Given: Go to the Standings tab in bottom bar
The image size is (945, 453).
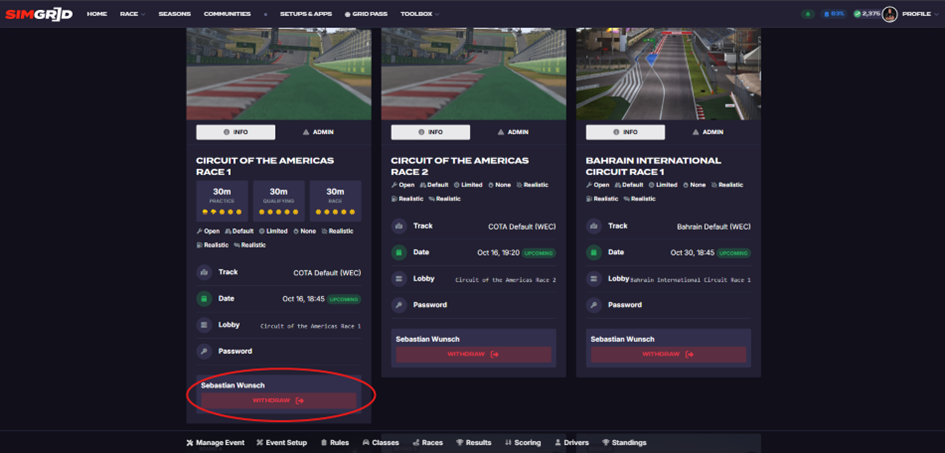Looking at the screenshot, I should point(624,442).
